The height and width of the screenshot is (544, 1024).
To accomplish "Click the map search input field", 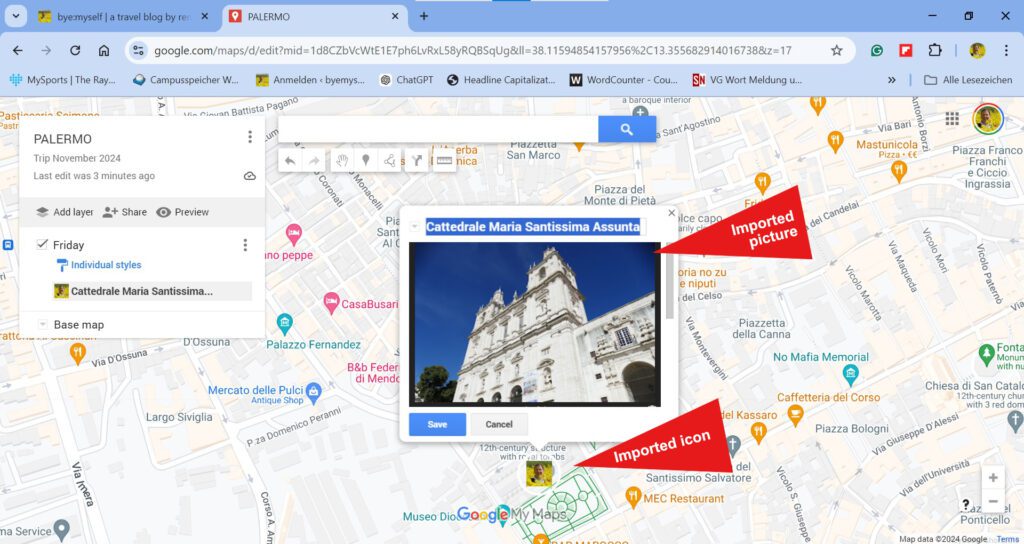I will (x=438, y=129).
